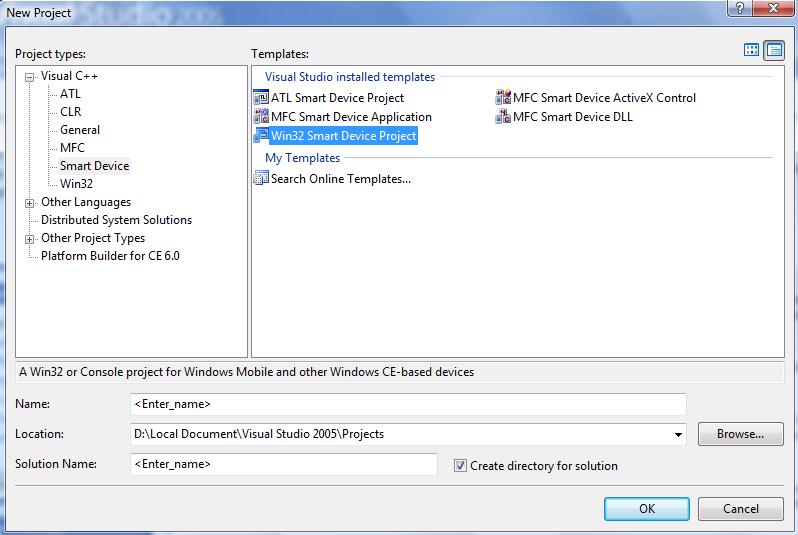Image resolution: width=798 pixels, height=535 pixels.
Task: Open the dialog help question mark button
Action: click(x=739, y=8)
